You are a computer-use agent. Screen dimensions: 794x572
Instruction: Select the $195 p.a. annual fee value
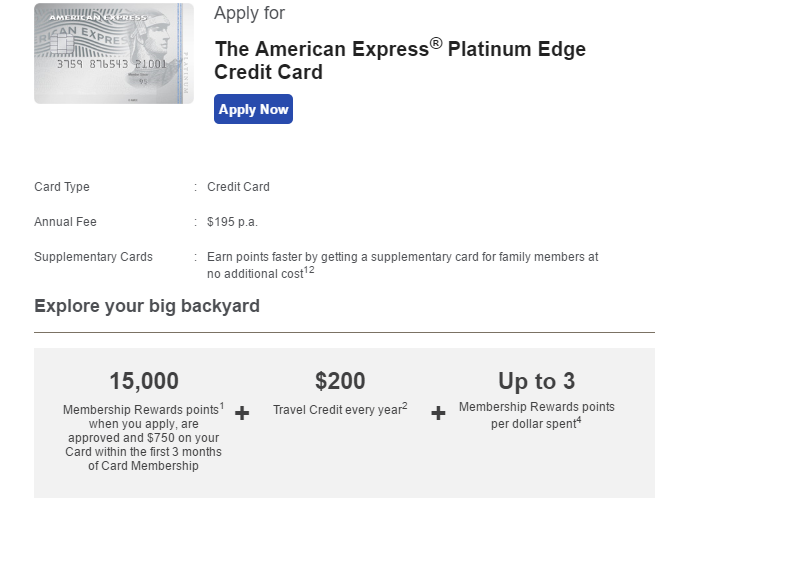[232, 222]
